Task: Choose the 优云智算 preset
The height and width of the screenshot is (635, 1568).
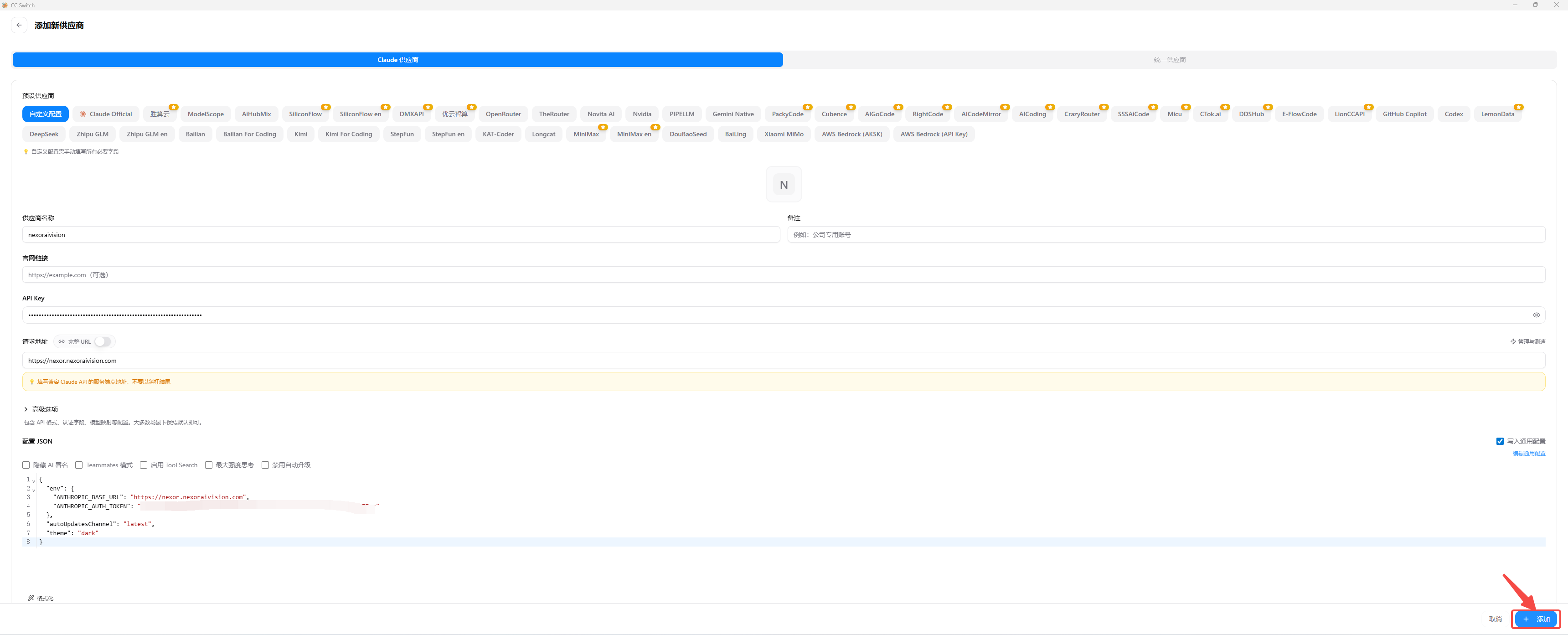Action: [455, 114]
